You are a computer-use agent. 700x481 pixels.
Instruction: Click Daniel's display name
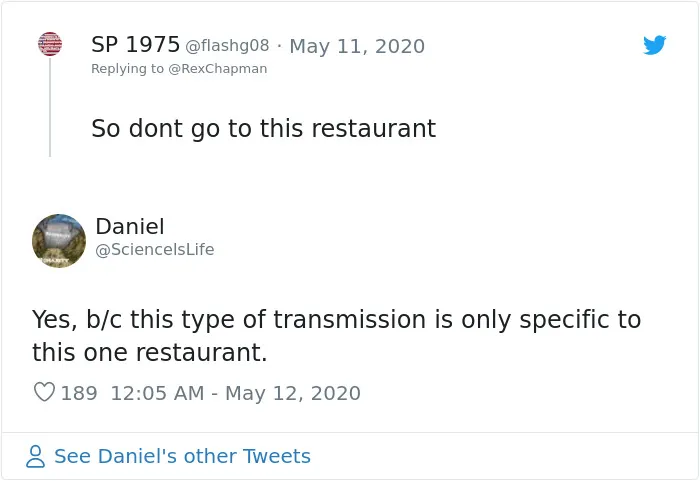tap(130, 226)
